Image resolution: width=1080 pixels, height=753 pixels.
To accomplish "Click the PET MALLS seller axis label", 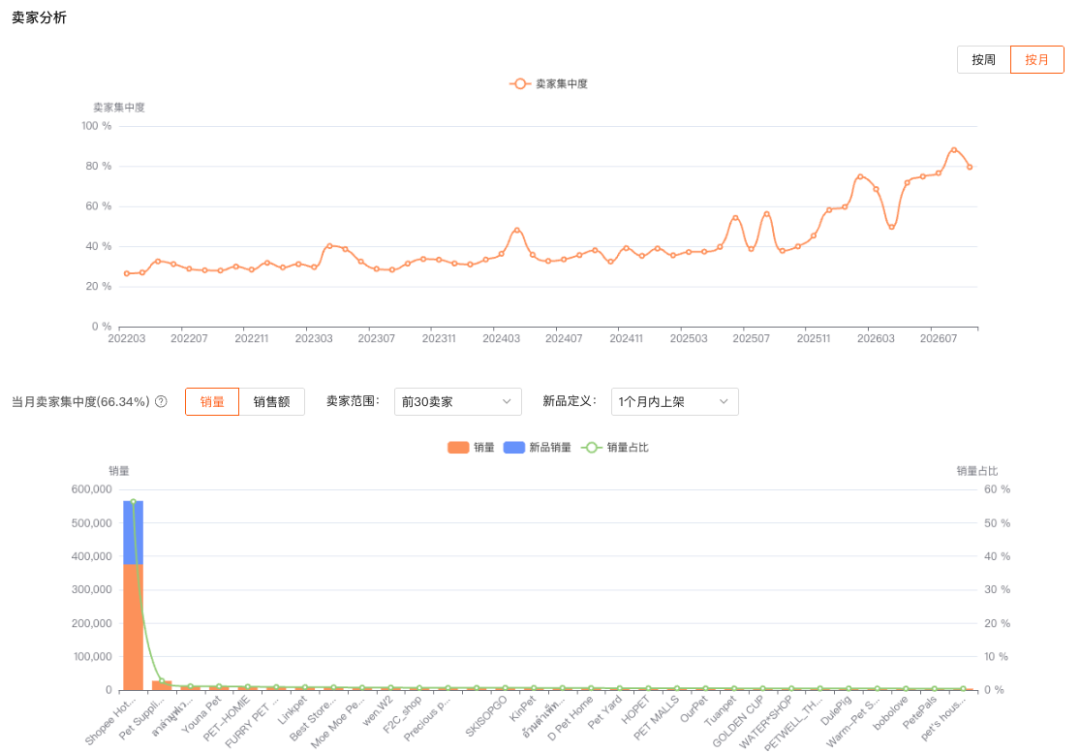I will [656, 718].
